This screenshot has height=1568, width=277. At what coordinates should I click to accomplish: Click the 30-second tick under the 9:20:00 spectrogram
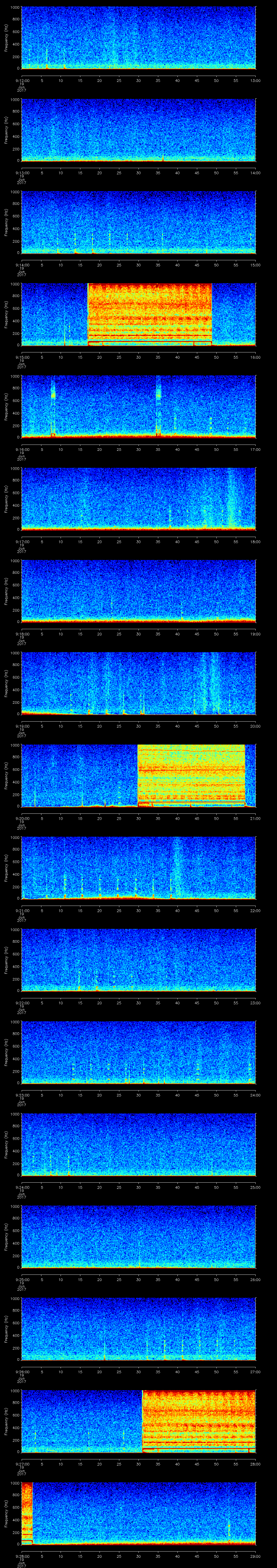pos(139,818)
